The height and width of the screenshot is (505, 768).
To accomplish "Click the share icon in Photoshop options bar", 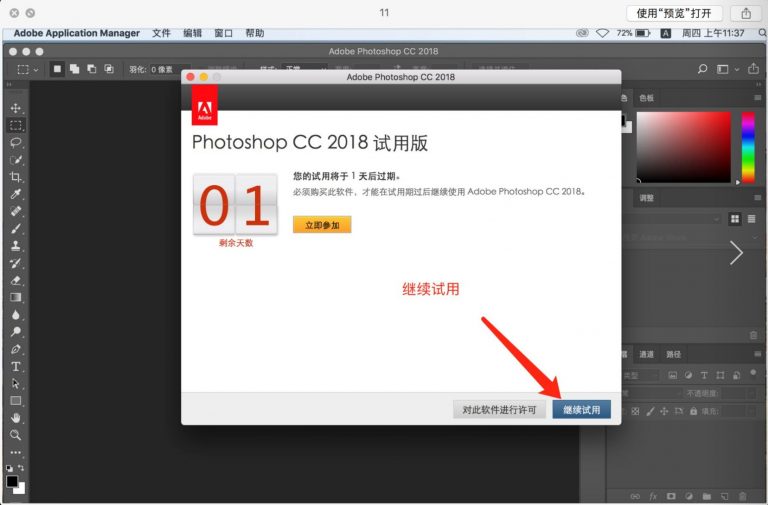I will click(753, 69).
